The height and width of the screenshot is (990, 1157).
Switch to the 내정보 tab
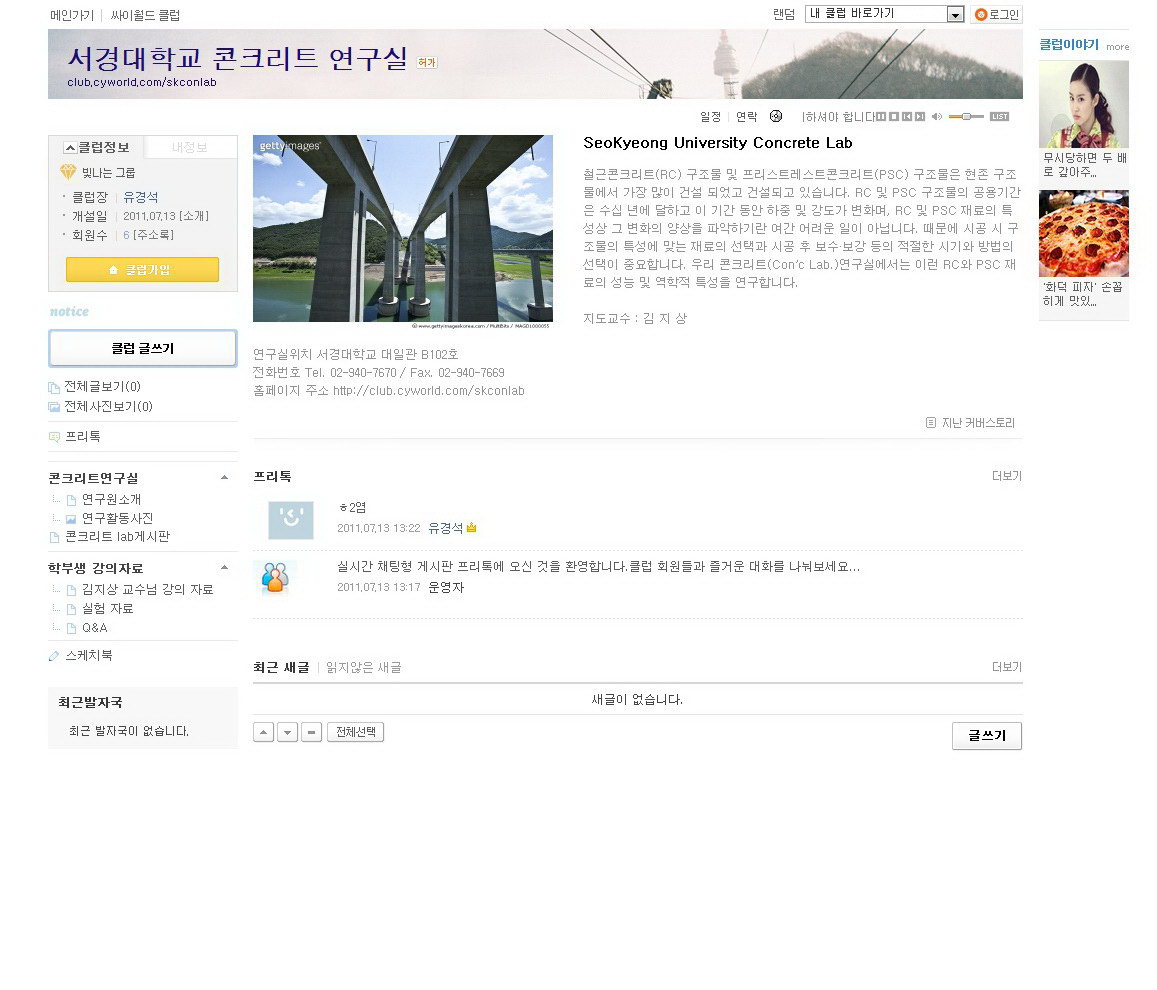[190, 147]
